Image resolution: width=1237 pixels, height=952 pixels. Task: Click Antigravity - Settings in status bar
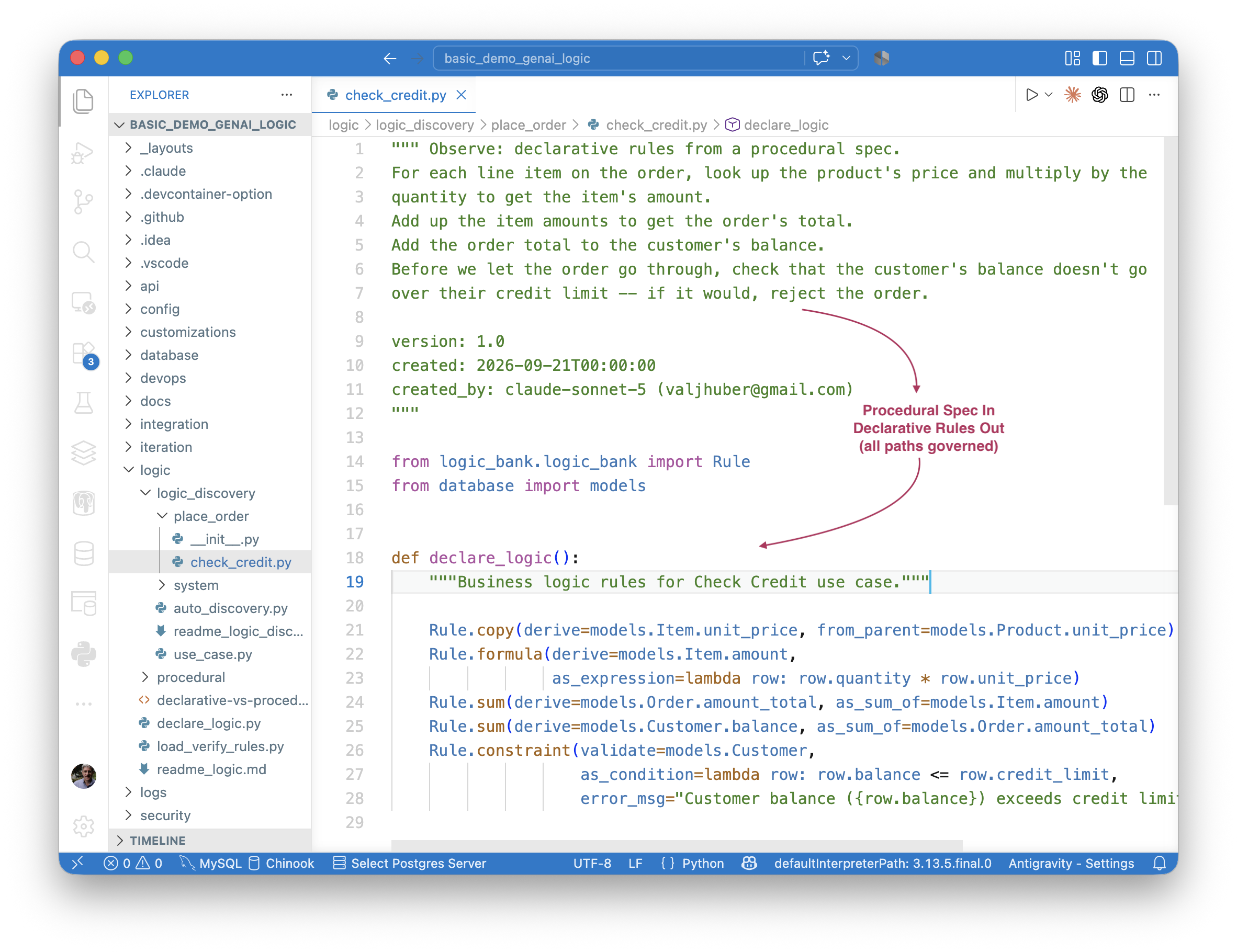(1071, 863)
